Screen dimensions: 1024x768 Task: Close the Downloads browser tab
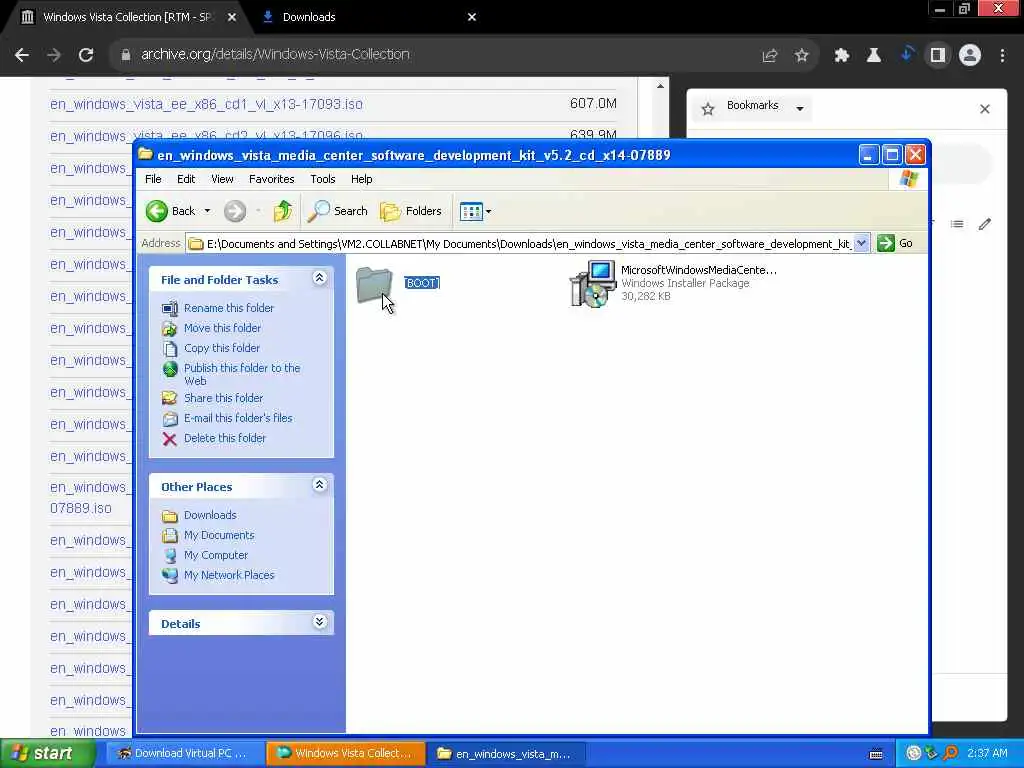coord(472,17)
